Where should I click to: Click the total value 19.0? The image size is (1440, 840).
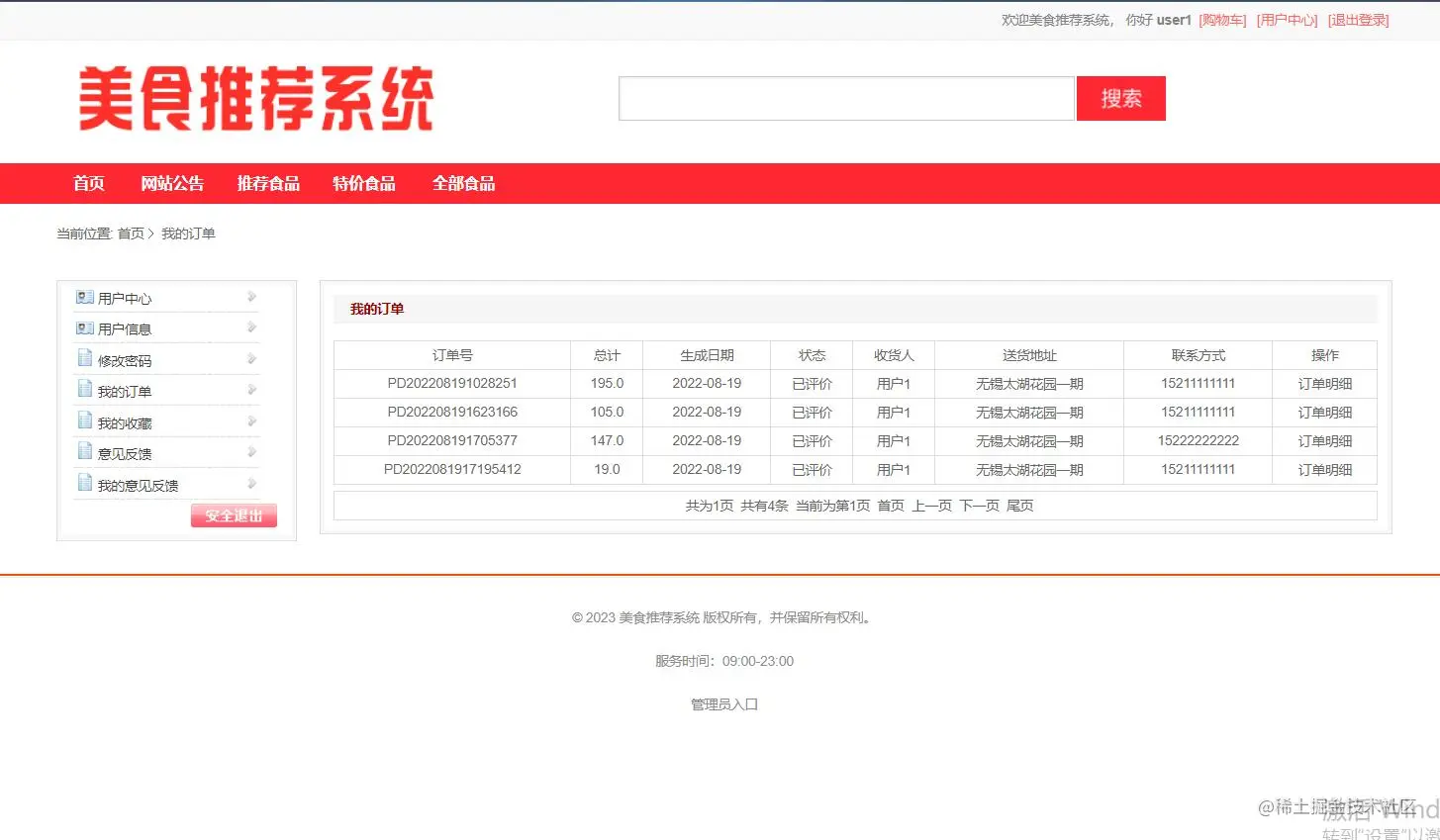pos(607,469)
